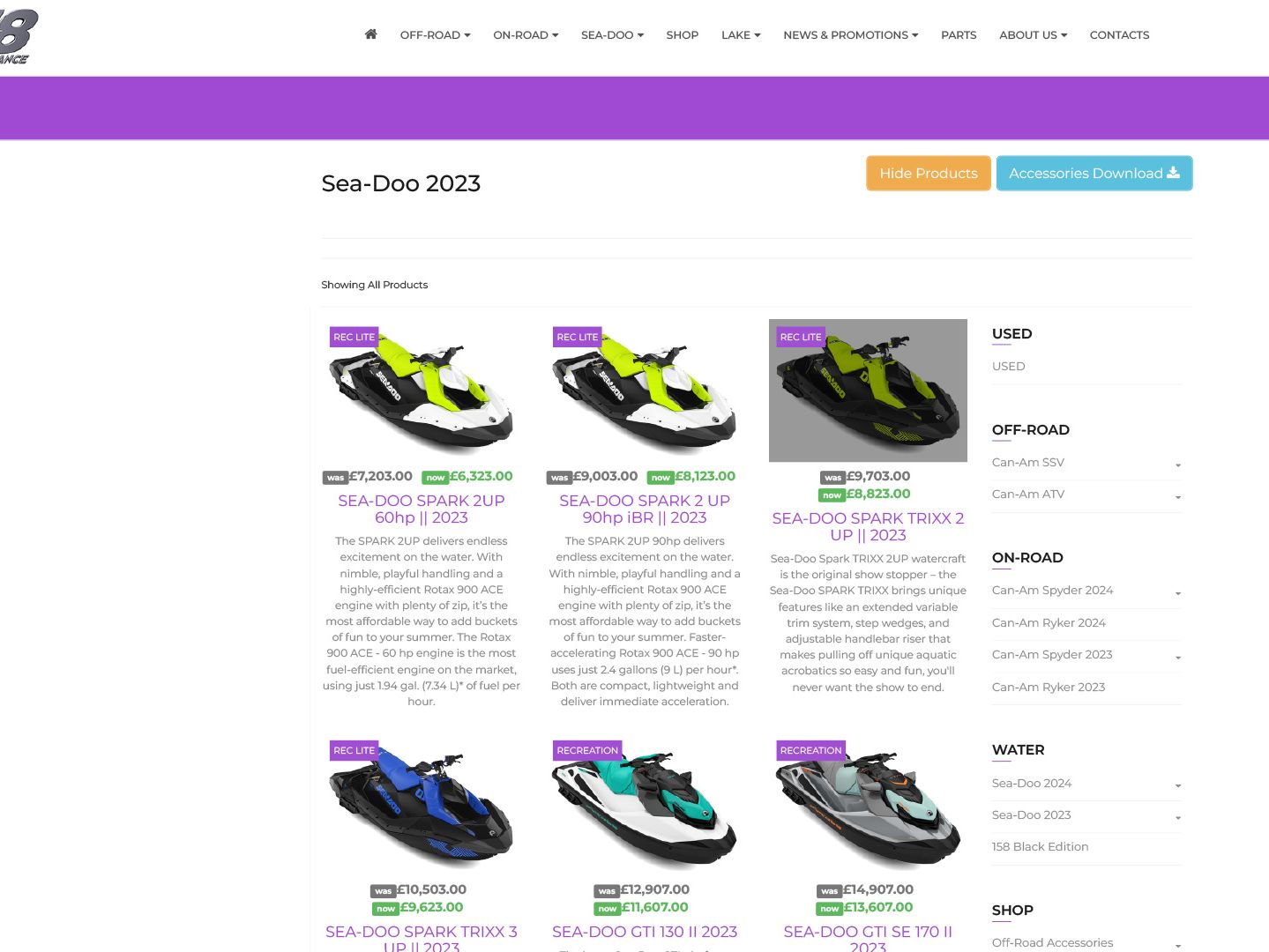Viewport: 1269px width, 952px height.
Task: Expand the Sea-Doo 2024 sidebar arrow
Action: [1178, 785]
